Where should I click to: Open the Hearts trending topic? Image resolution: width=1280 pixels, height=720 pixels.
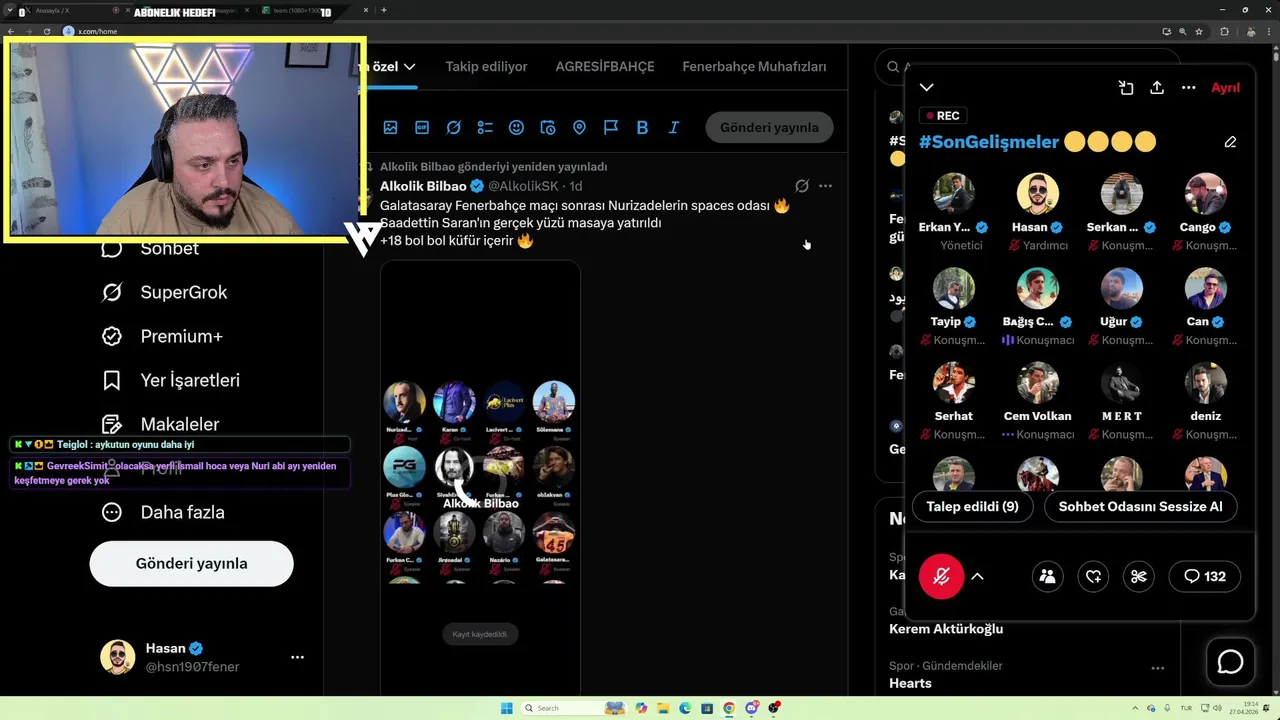point(910,683)
